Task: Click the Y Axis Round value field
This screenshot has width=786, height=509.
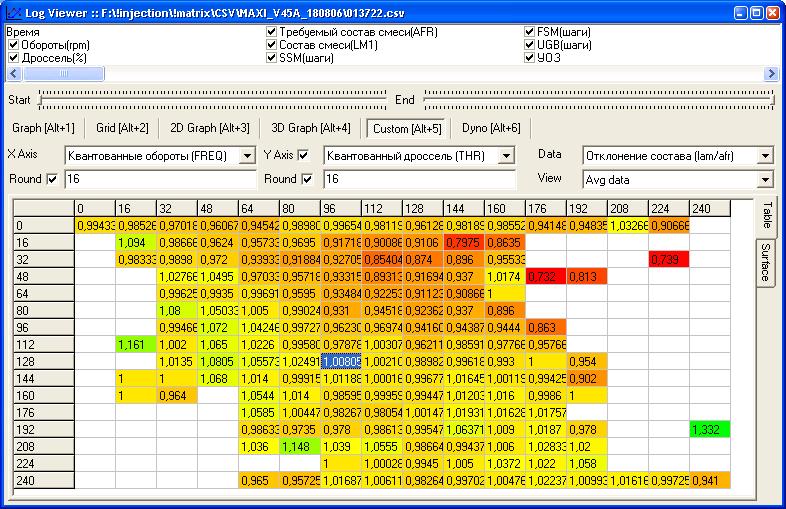Action: (419, 179)
